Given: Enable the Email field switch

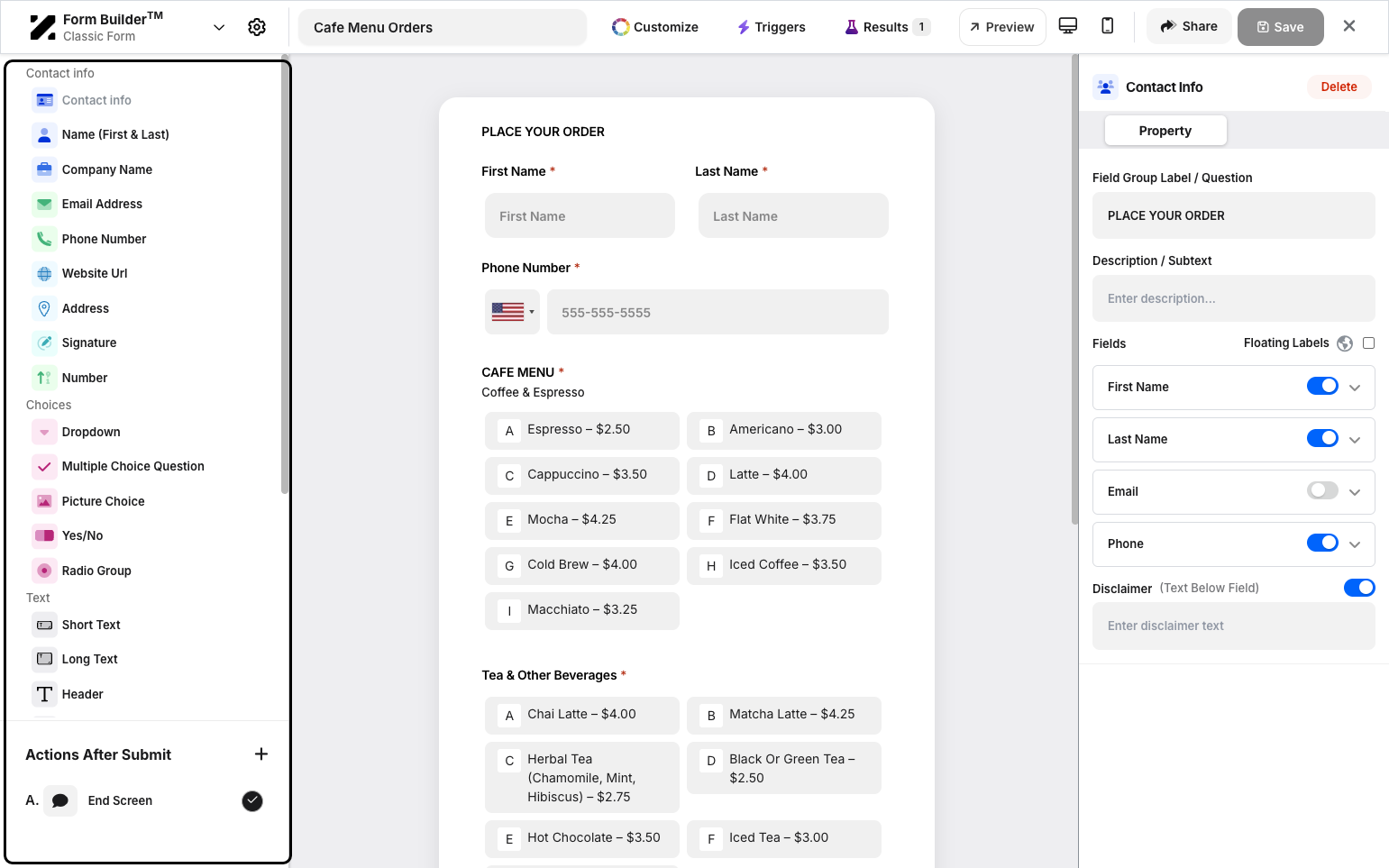Looking at the screenshot, I should 1322,490.
